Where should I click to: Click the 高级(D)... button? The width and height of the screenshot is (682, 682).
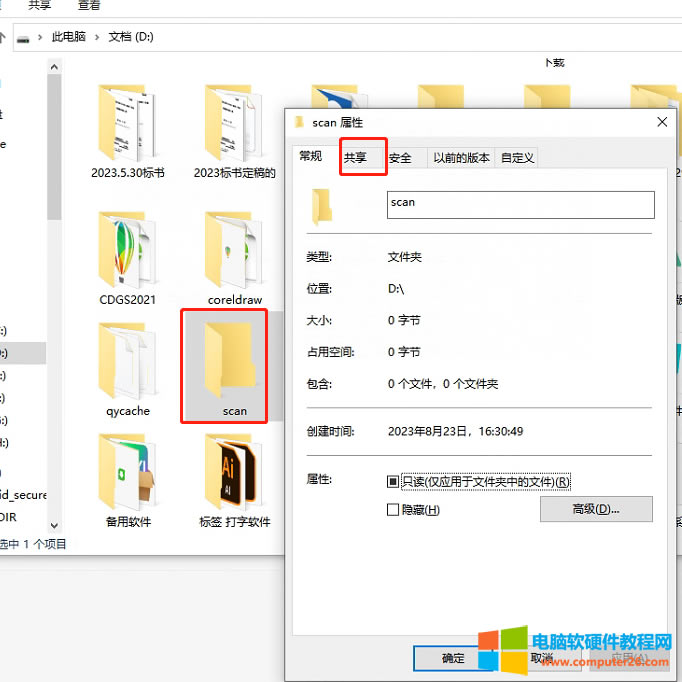click(x=596, y=509)
